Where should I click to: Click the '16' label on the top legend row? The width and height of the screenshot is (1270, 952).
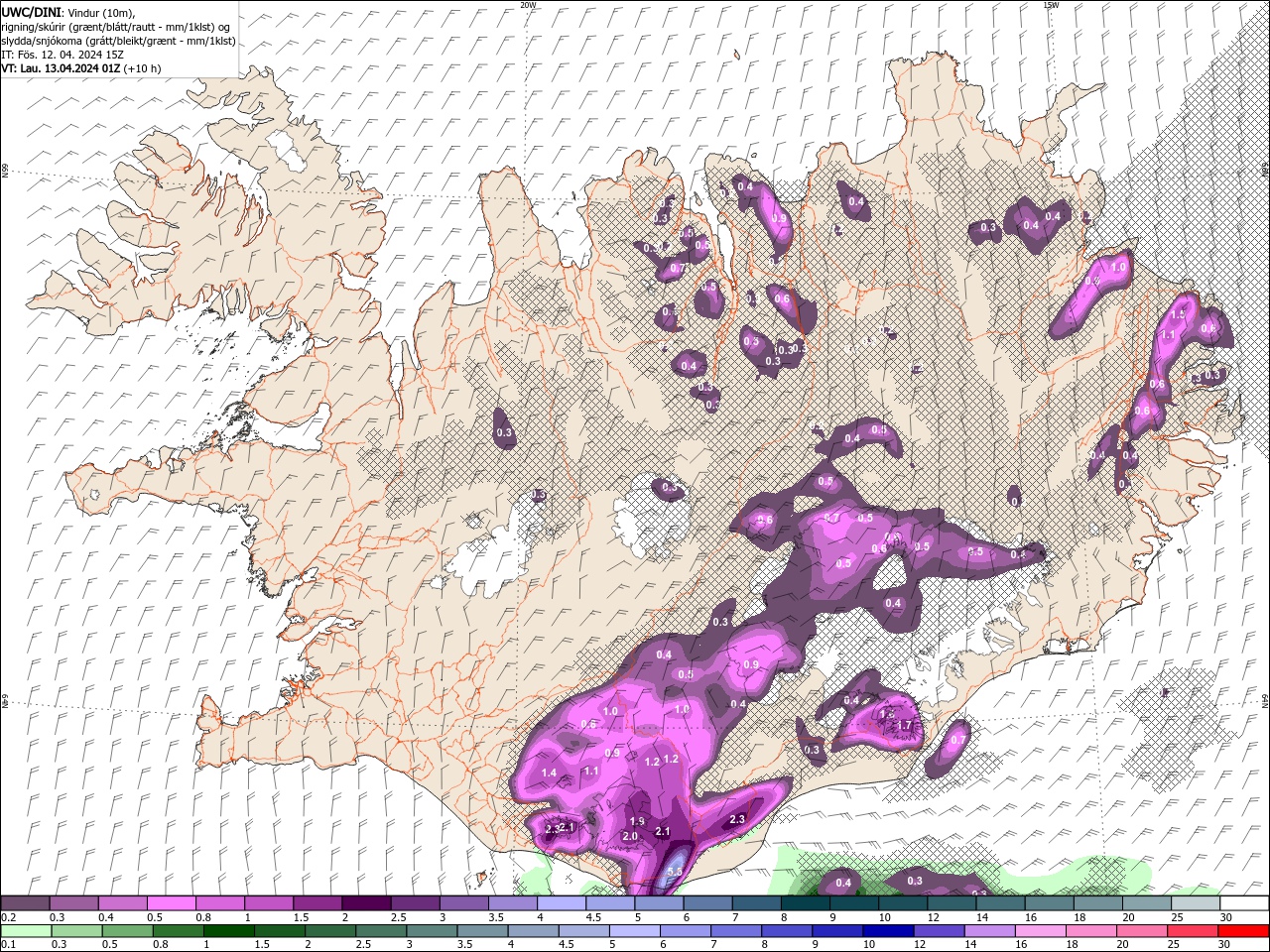click(x=1029, y=917)
